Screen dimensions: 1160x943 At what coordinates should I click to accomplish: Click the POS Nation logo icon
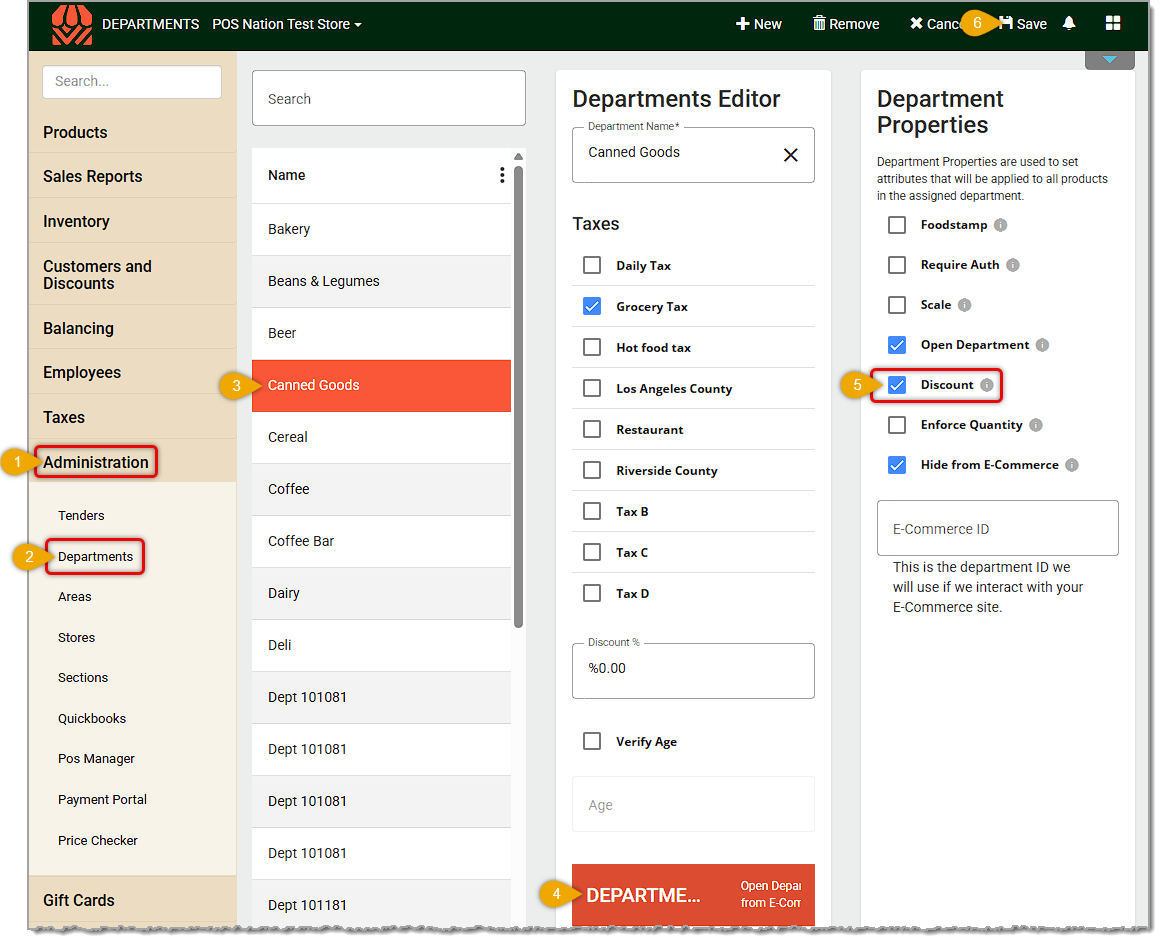pos(72,24)
